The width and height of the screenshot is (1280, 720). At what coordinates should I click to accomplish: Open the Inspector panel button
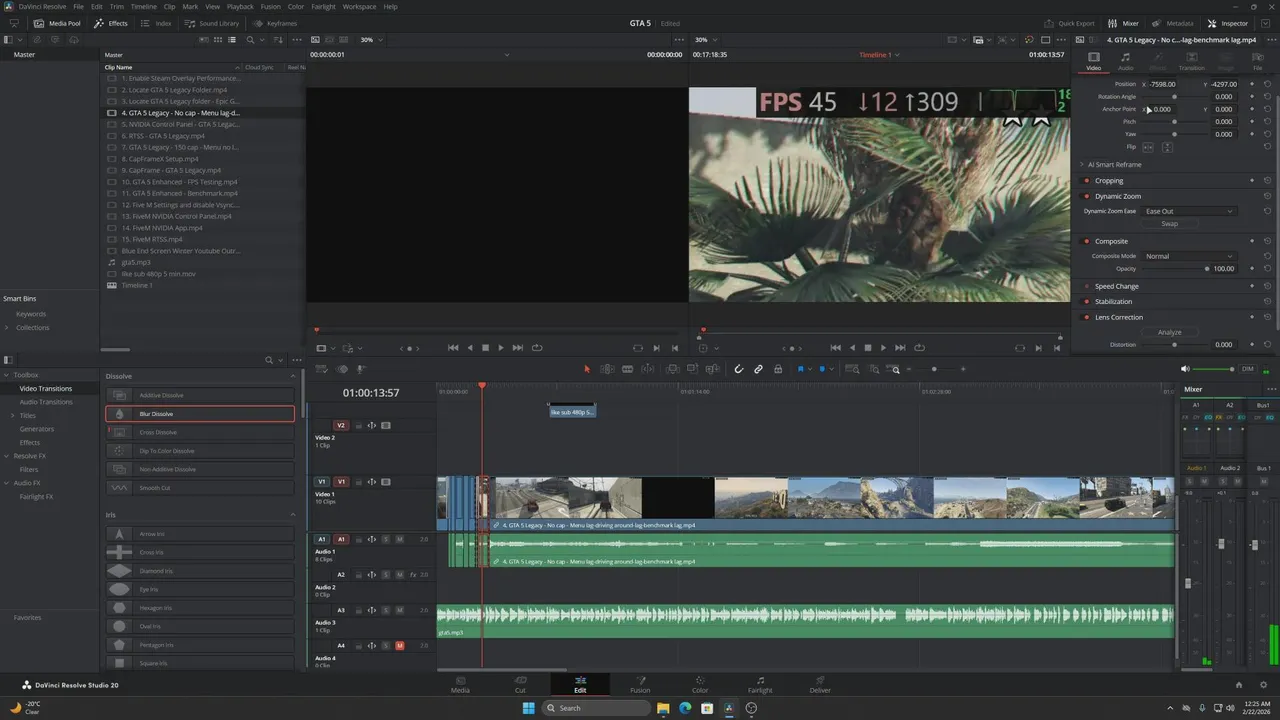click(x=1228, y=23)
